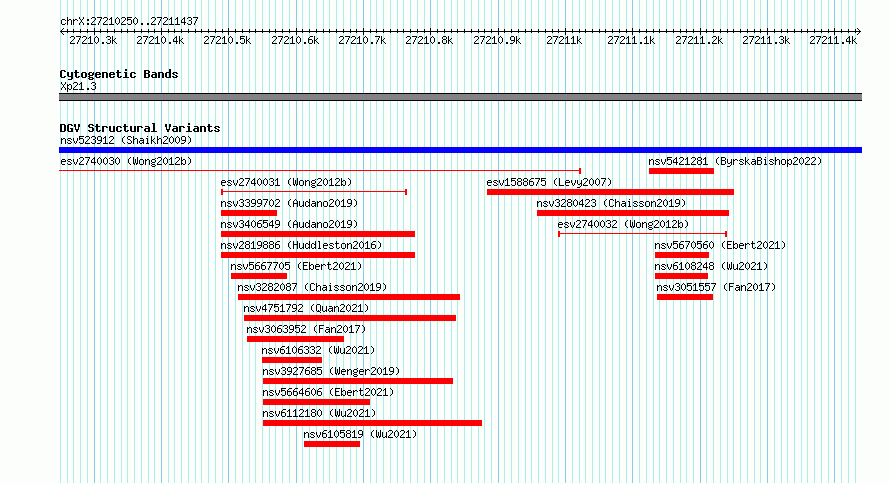Click the red bar under nsv3399702
The width and height of the screenshot is (890, 483).
point(249,213)
